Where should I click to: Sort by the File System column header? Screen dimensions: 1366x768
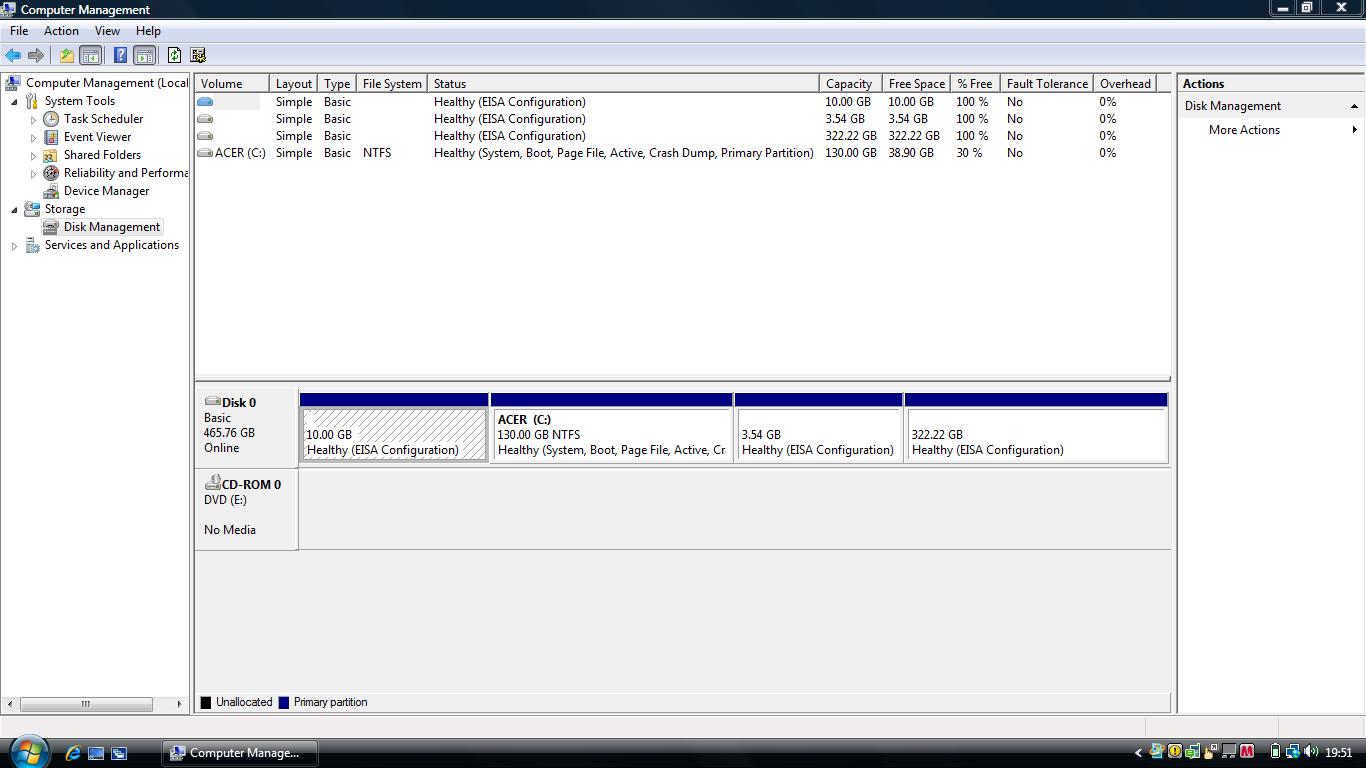(392, 84)
